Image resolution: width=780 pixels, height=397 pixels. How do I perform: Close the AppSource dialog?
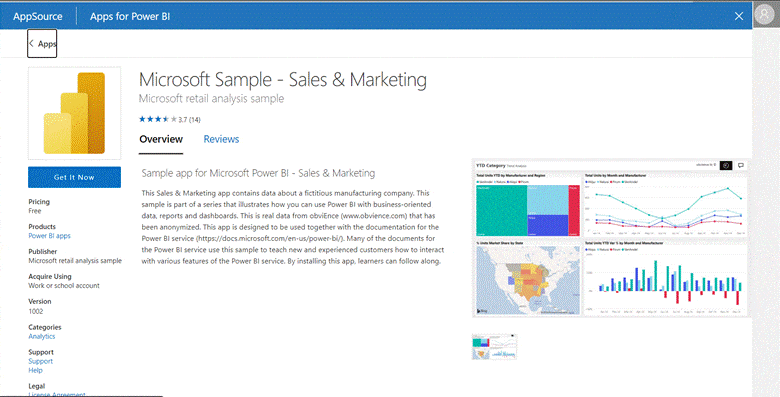[739, 16]
